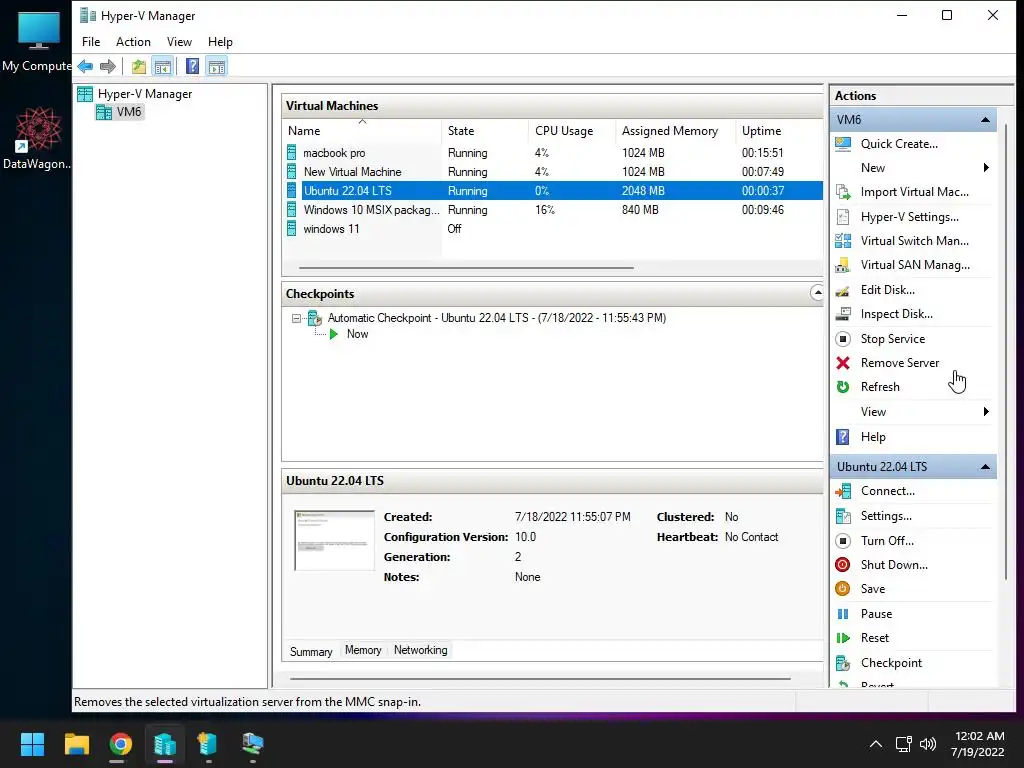Open the Help menu in menu bar
Image resolution: width=1024 pixels, height=768 pixels.
coord(220,42)
